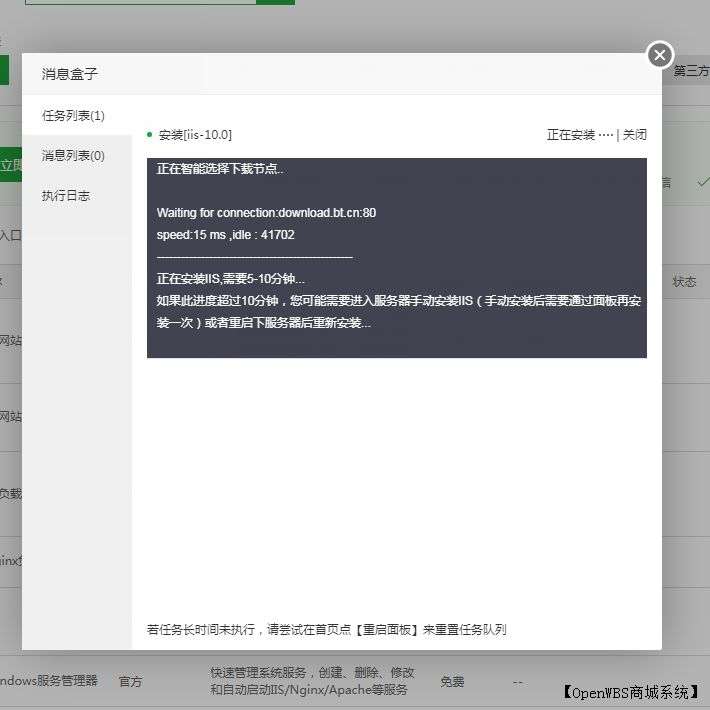Click the green search button at top
Screen dimensions: 710x710
[275, 2]
